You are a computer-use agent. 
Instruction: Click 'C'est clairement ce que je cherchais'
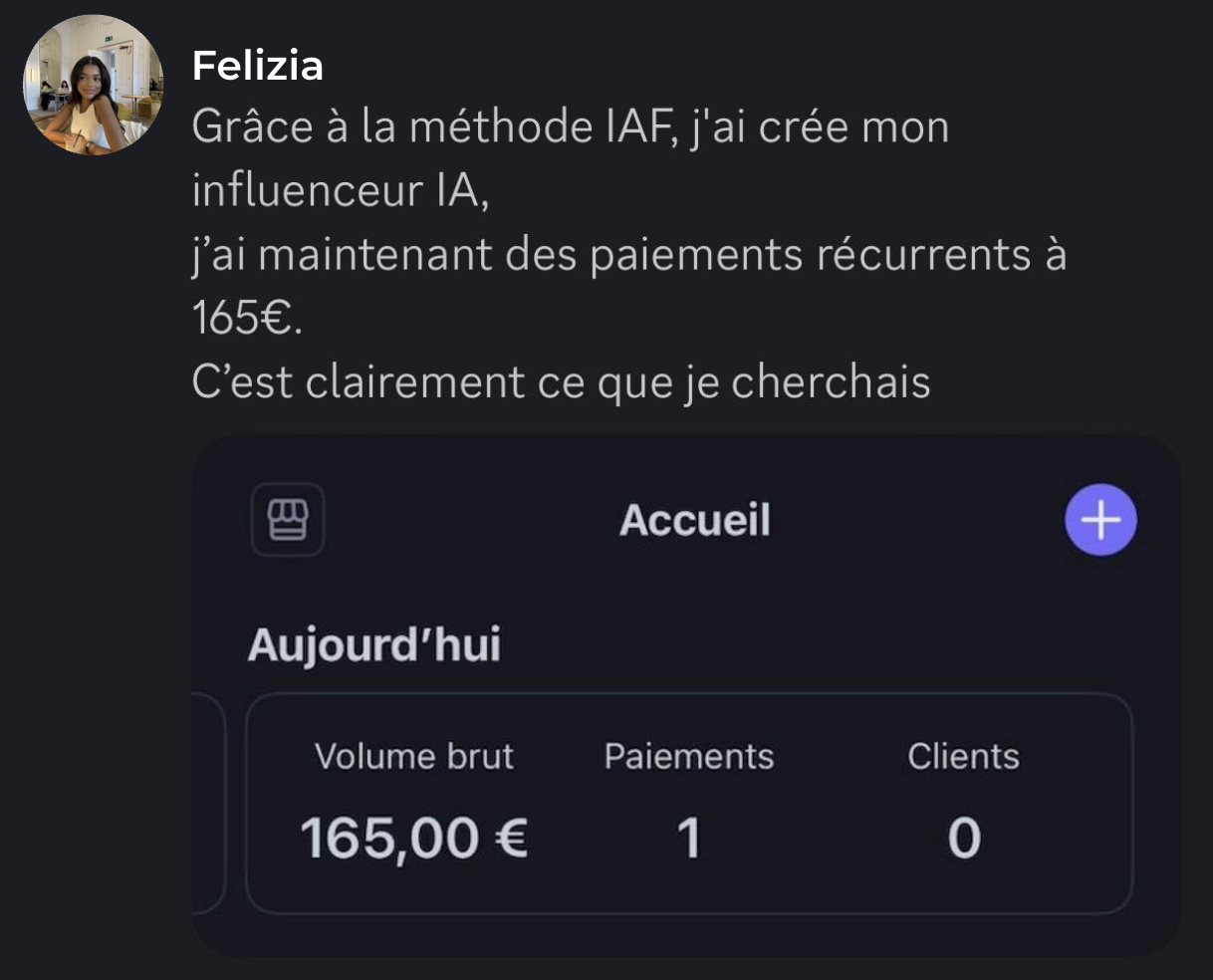[561, 382]
